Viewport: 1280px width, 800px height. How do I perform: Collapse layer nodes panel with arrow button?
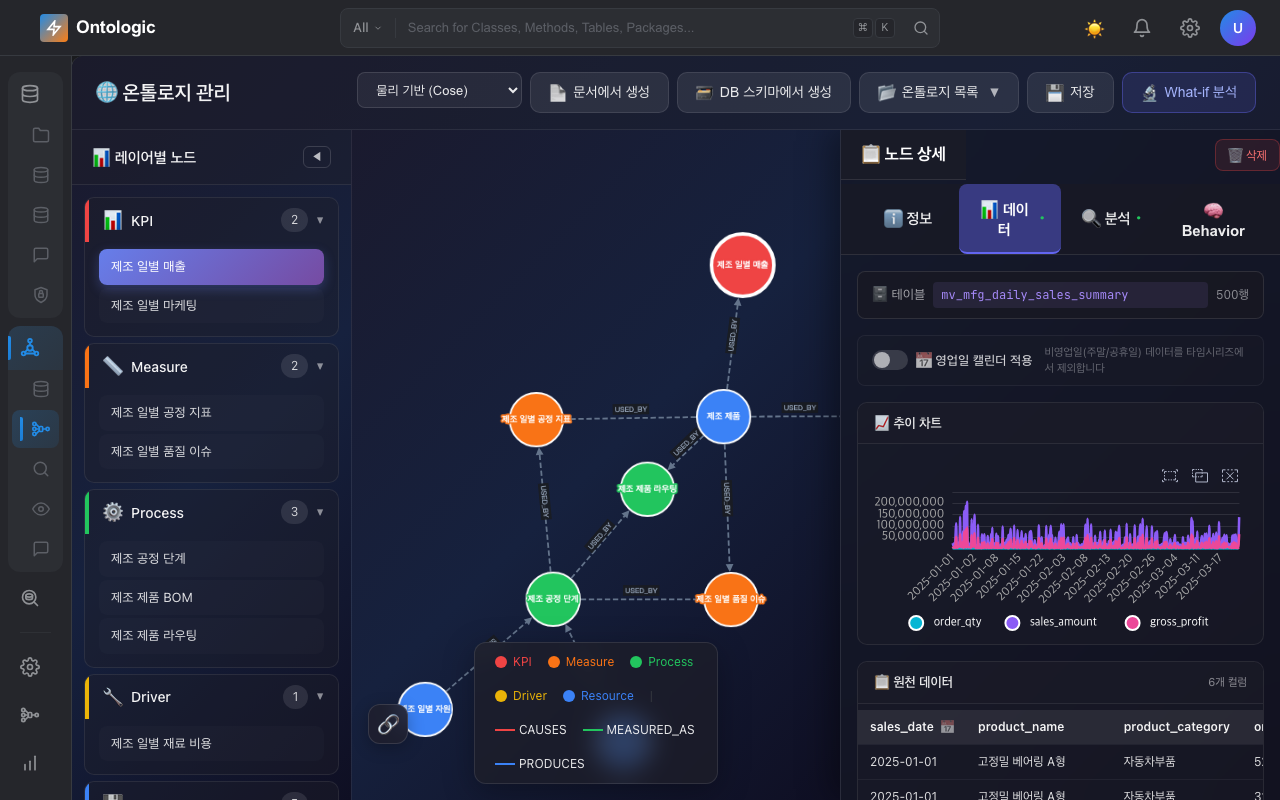317,157
